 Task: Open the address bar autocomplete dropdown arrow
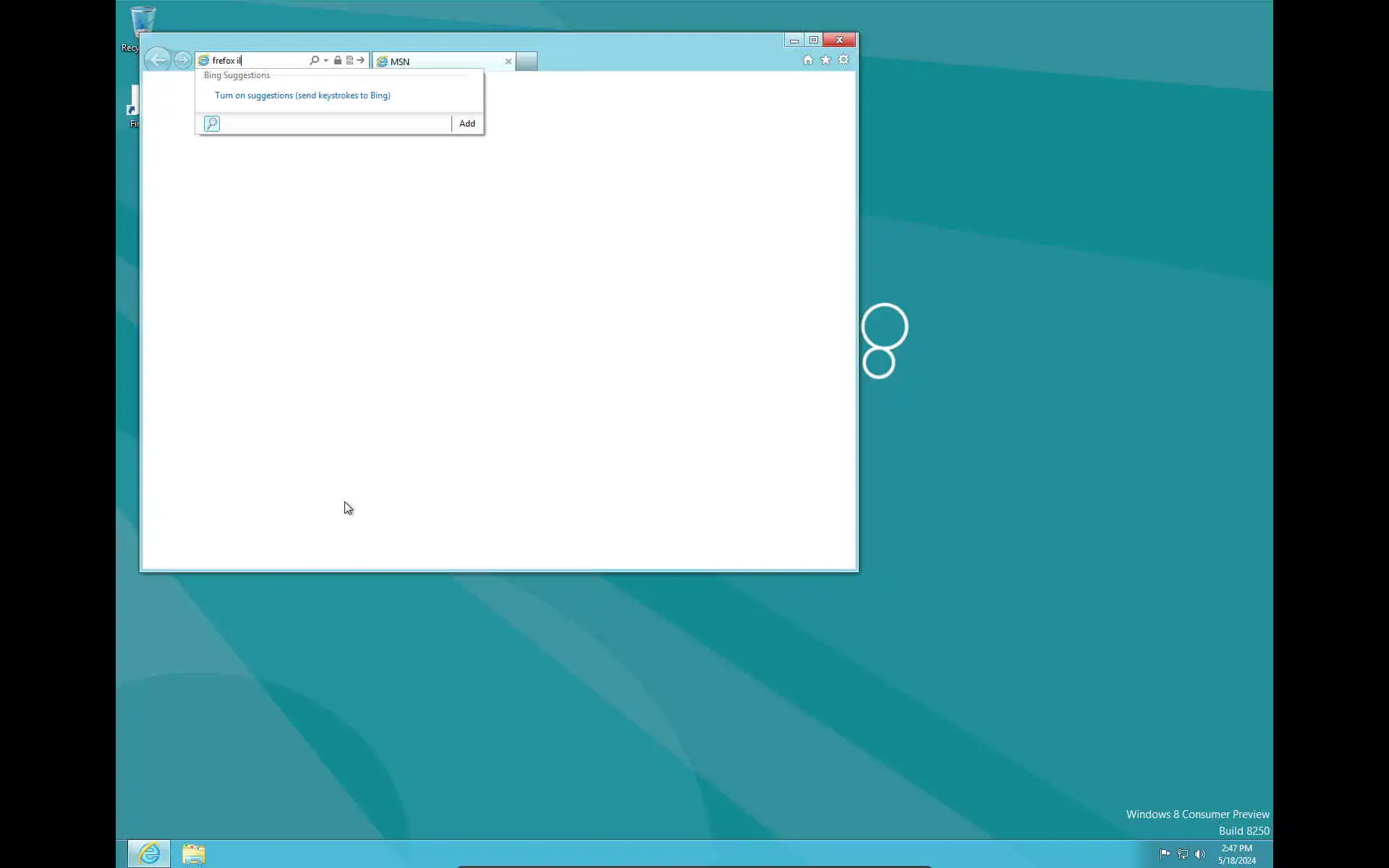pos(326,61)
